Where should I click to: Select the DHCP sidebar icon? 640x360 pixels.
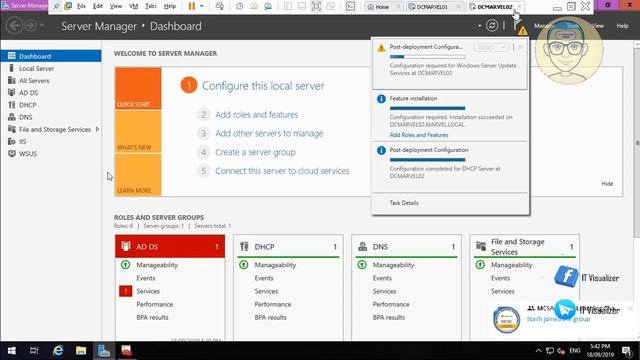[x=11, y=105]
